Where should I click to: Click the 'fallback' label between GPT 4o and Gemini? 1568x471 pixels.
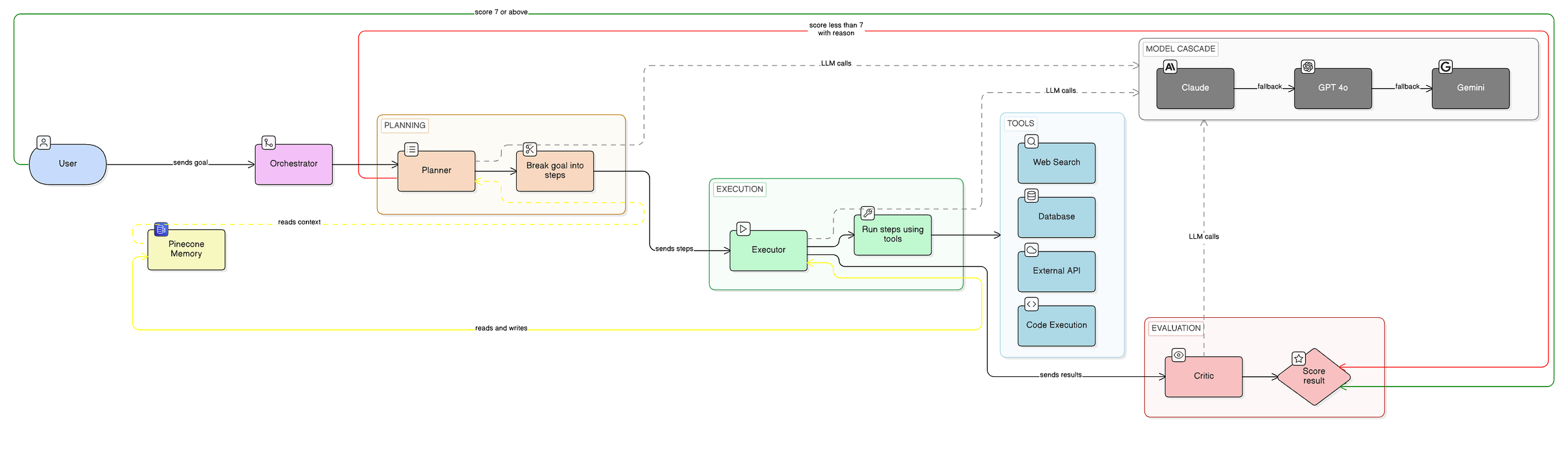click(1408, 86)
